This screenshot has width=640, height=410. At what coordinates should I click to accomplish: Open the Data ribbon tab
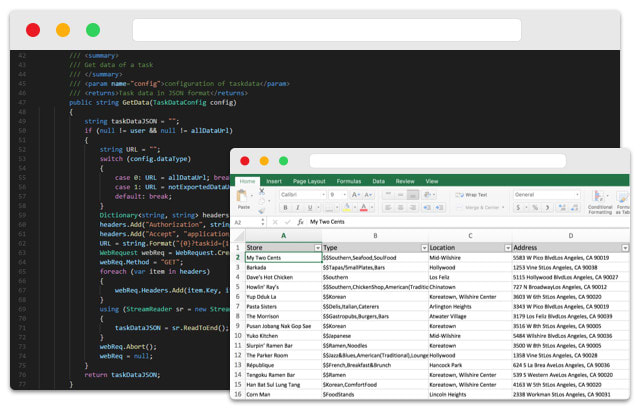[378, 182]
